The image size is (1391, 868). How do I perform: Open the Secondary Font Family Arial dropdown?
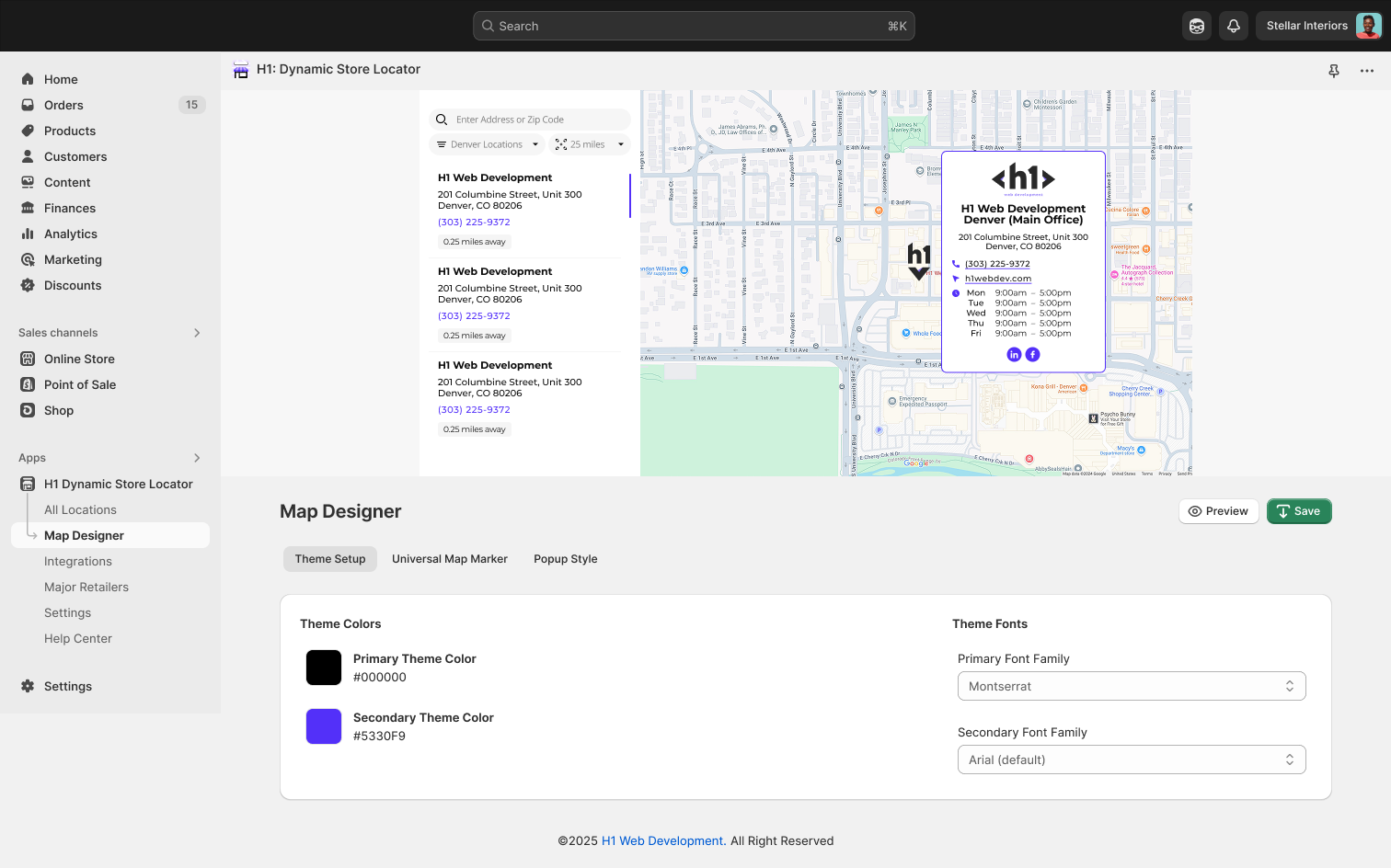(x=1132, y=759)
